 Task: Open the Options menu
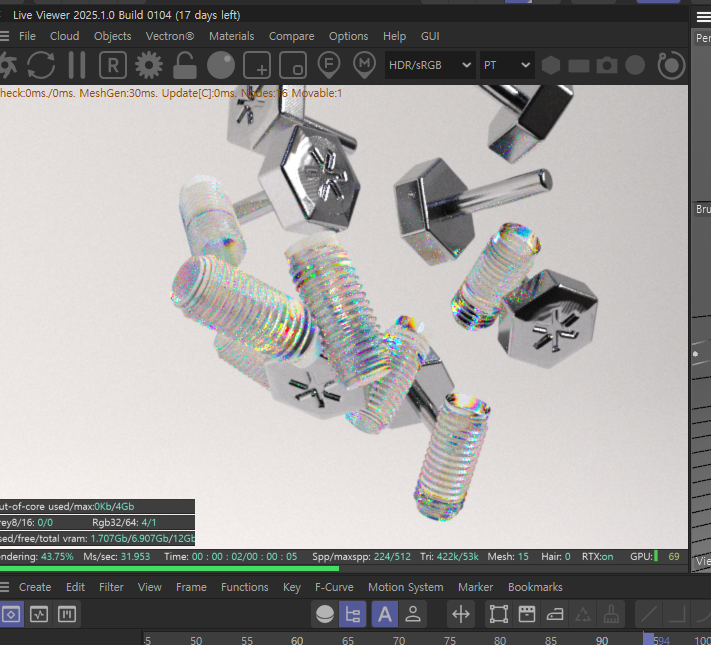coord(349,36)
